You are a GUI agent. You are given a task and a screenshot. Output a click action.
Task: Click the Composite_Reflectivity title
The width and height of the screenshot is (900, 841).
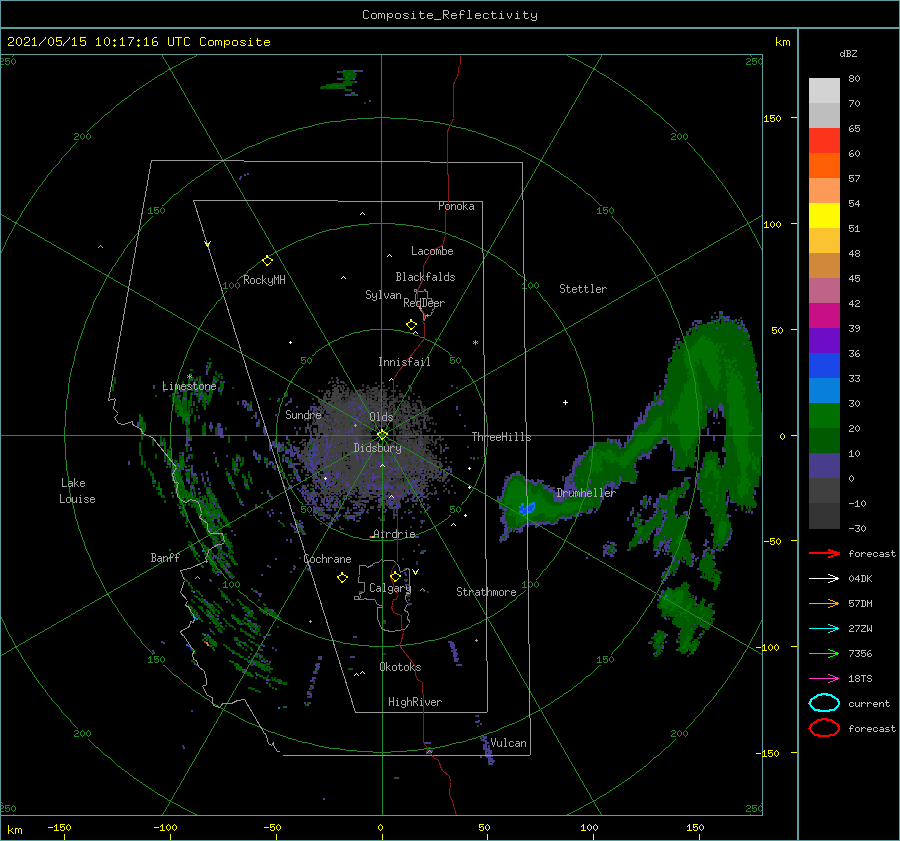450,15
